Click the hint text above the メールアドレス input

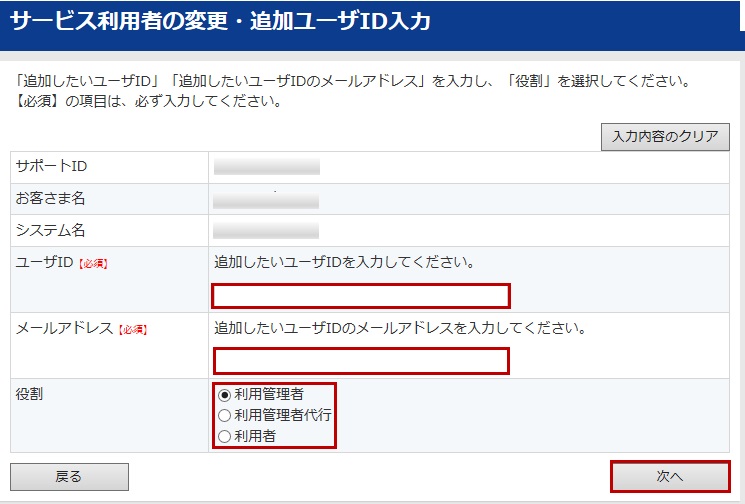tap(400, 328)
